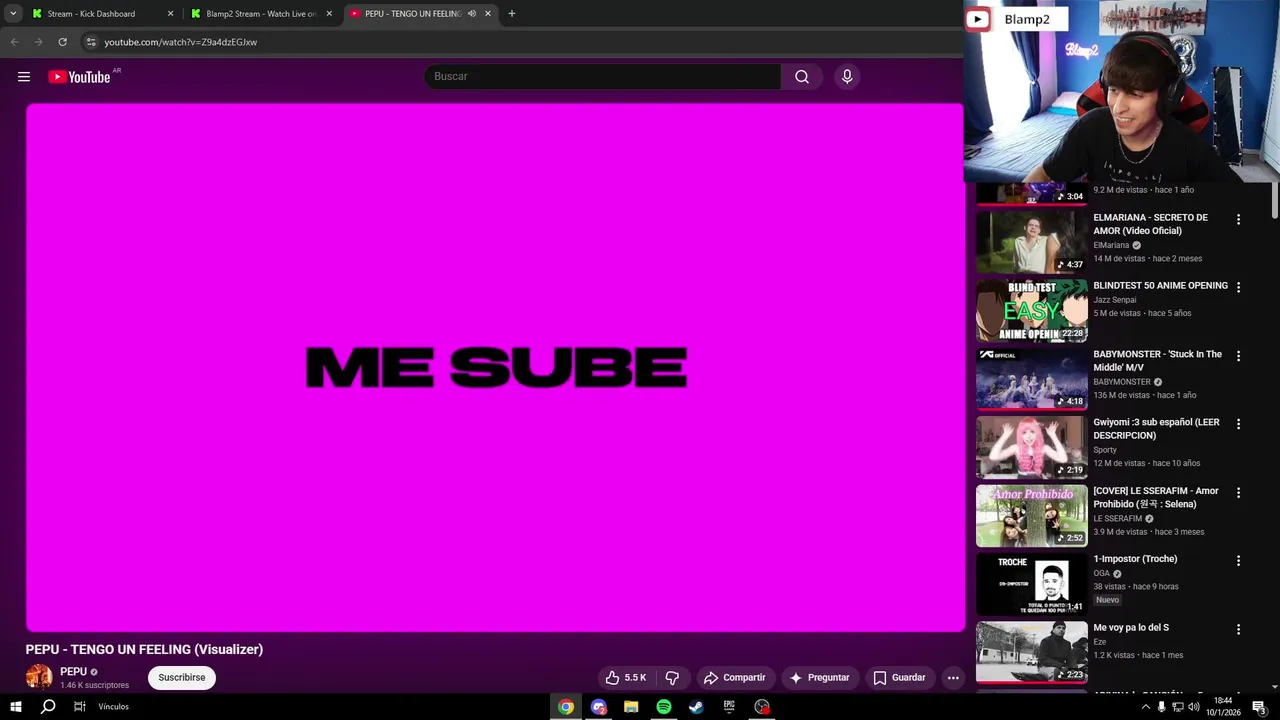Open title '1-Impostor (Troche)'
The height and width of the screenshot is (720, 1280).
pyautogui.click(x=1135, y=559)
